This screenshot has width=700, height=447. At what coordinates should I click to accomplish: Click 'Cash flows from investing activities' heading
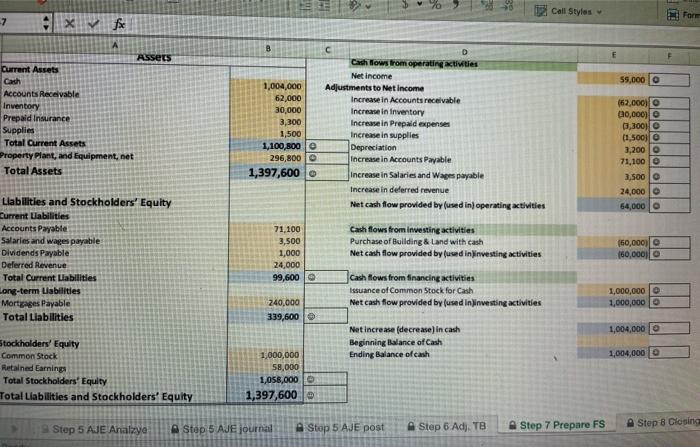coord(412,230)
